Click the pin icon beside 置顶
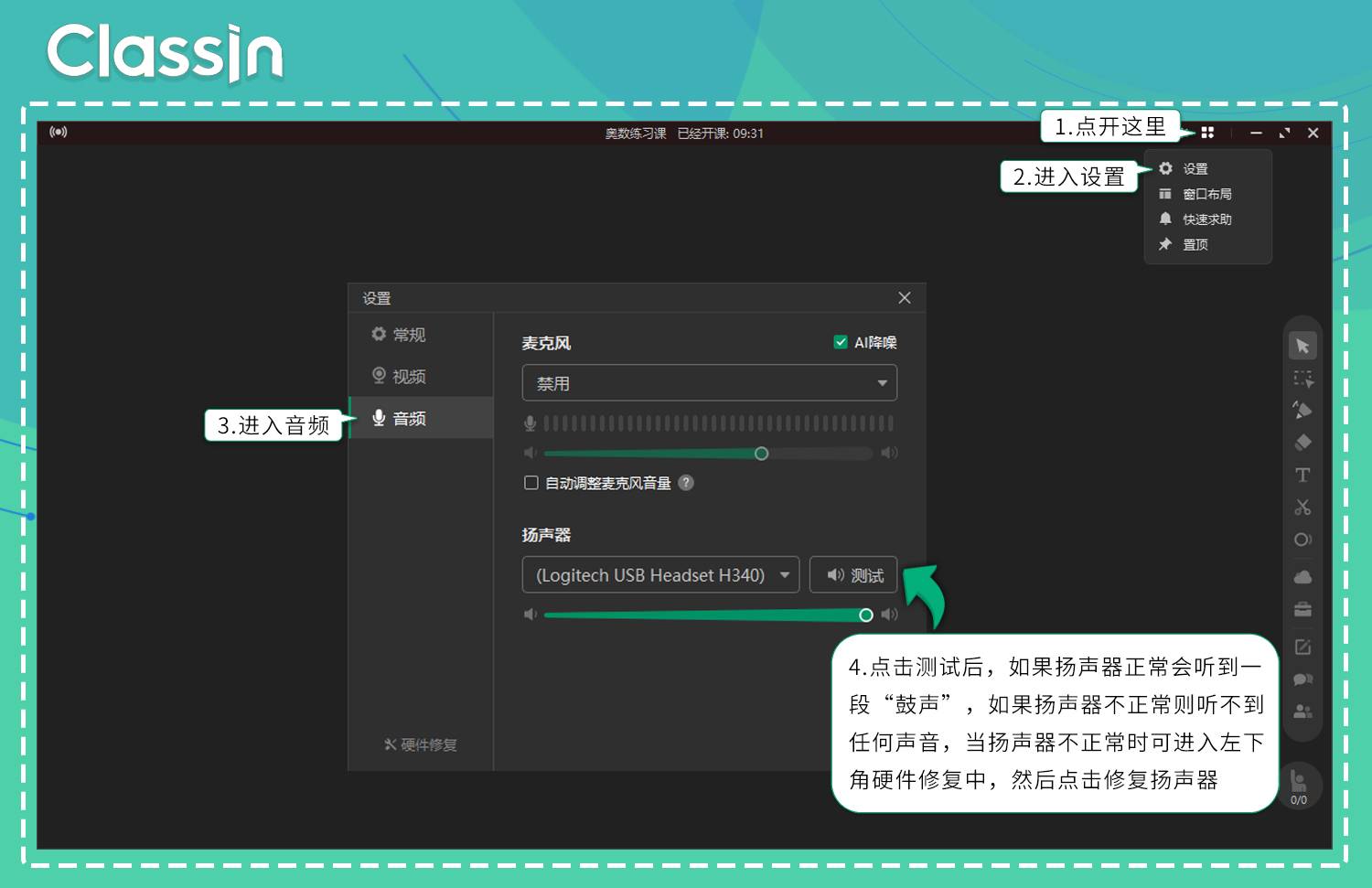 pos(1165,244)
